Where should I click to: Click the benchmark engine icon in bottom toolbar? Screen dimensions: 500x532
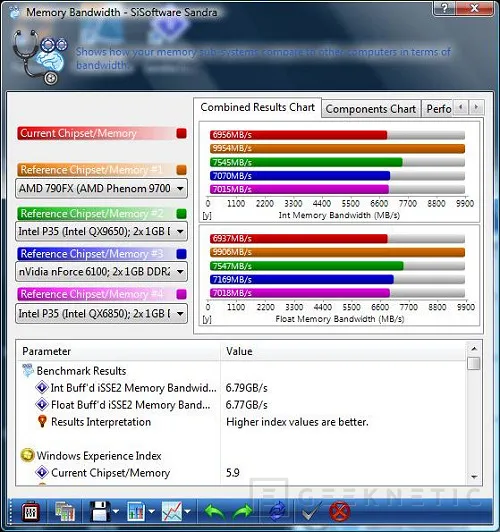30,511
